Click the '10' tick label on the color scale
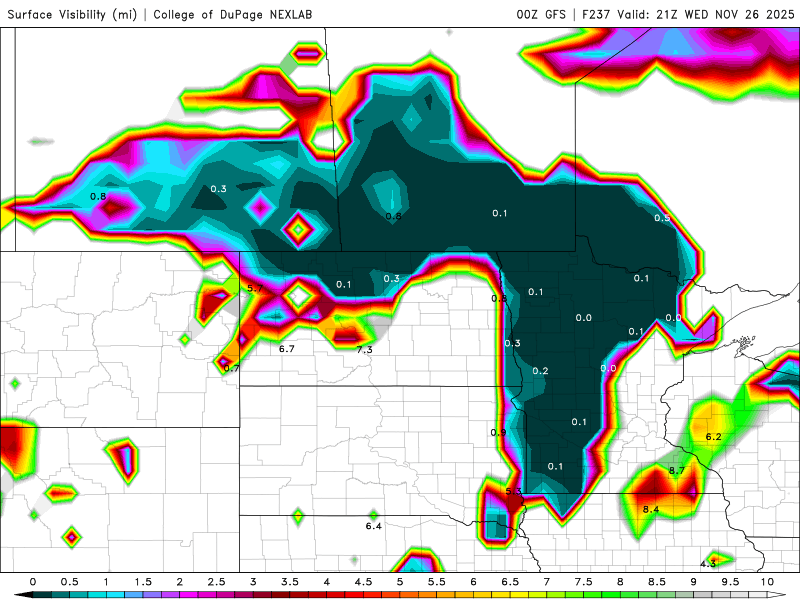The height and width of the screenshot is (600, 800). tap(767, 582)
